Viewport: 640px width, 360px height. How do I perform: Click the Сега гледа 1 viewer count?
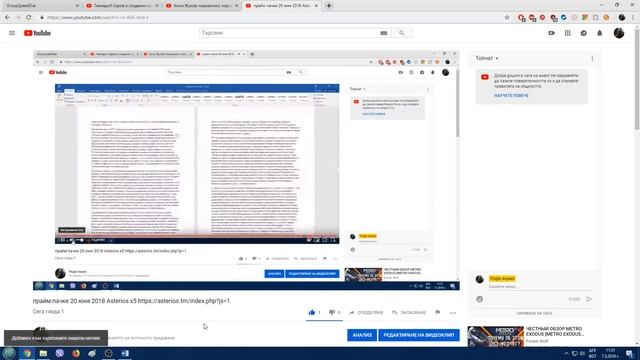pyautogui.click(x=48, y=311)
